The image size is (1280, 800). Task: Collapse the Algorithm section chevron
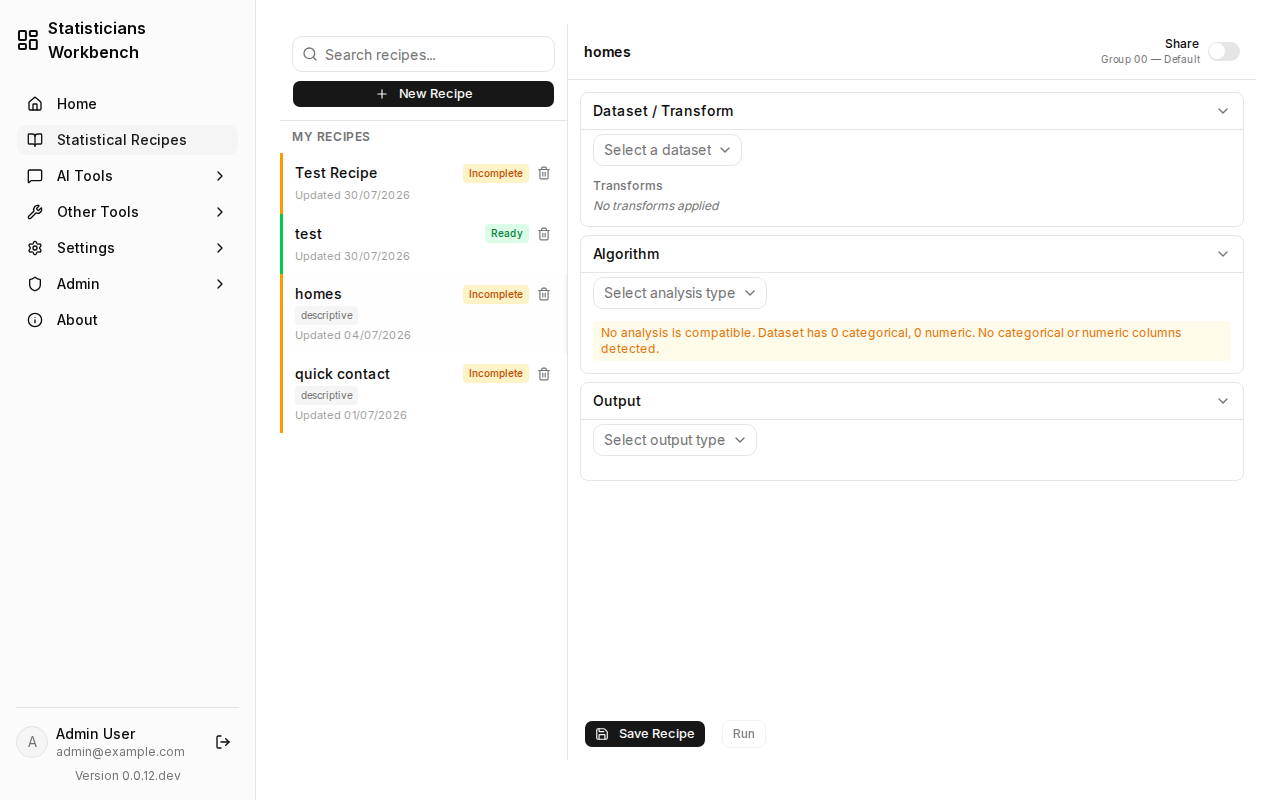pos(1223,254)
